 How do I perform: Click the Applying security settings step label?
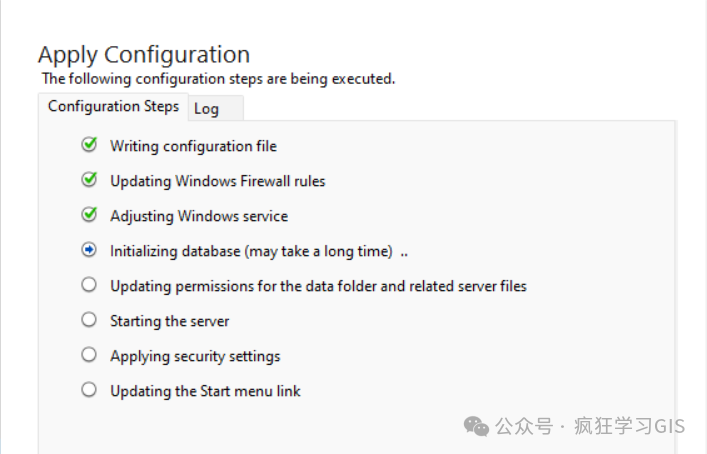pyautogui.click(x=195, y=356)
